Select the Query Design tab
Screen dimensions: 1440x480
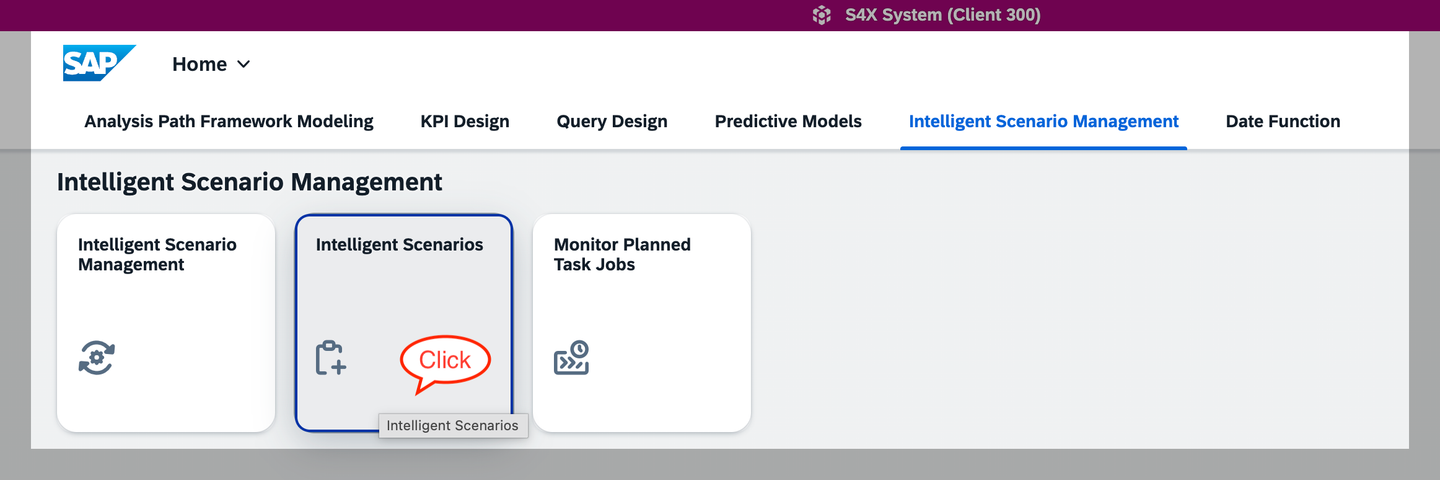tap(612, 121)
